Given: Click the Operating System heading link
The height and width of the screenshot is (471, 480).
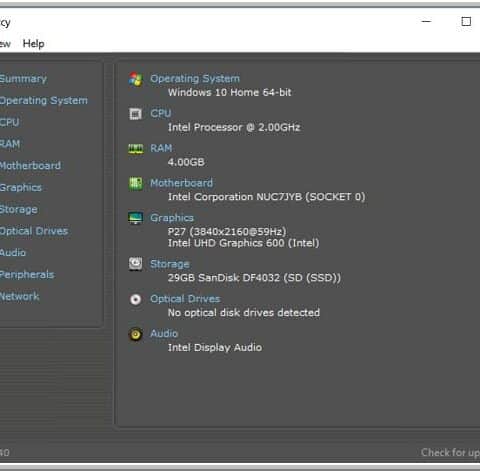Looking at the screenshot, I should coord(195,79).
